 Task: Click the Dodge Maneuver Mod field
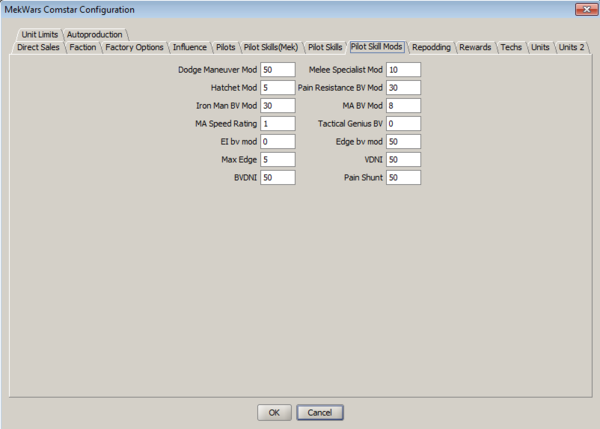277,70
